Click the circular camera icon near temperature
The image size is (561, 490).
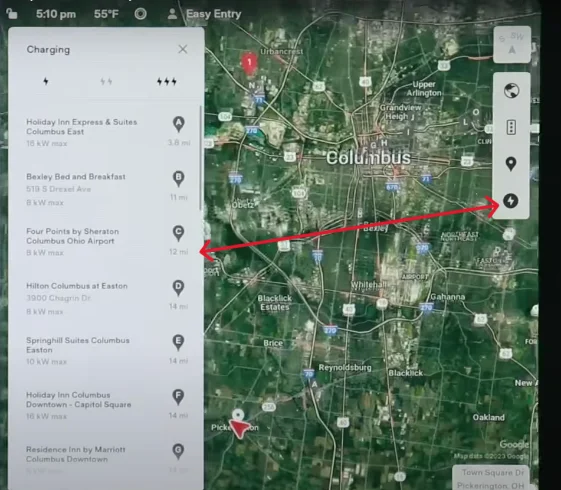pos(140,14)
